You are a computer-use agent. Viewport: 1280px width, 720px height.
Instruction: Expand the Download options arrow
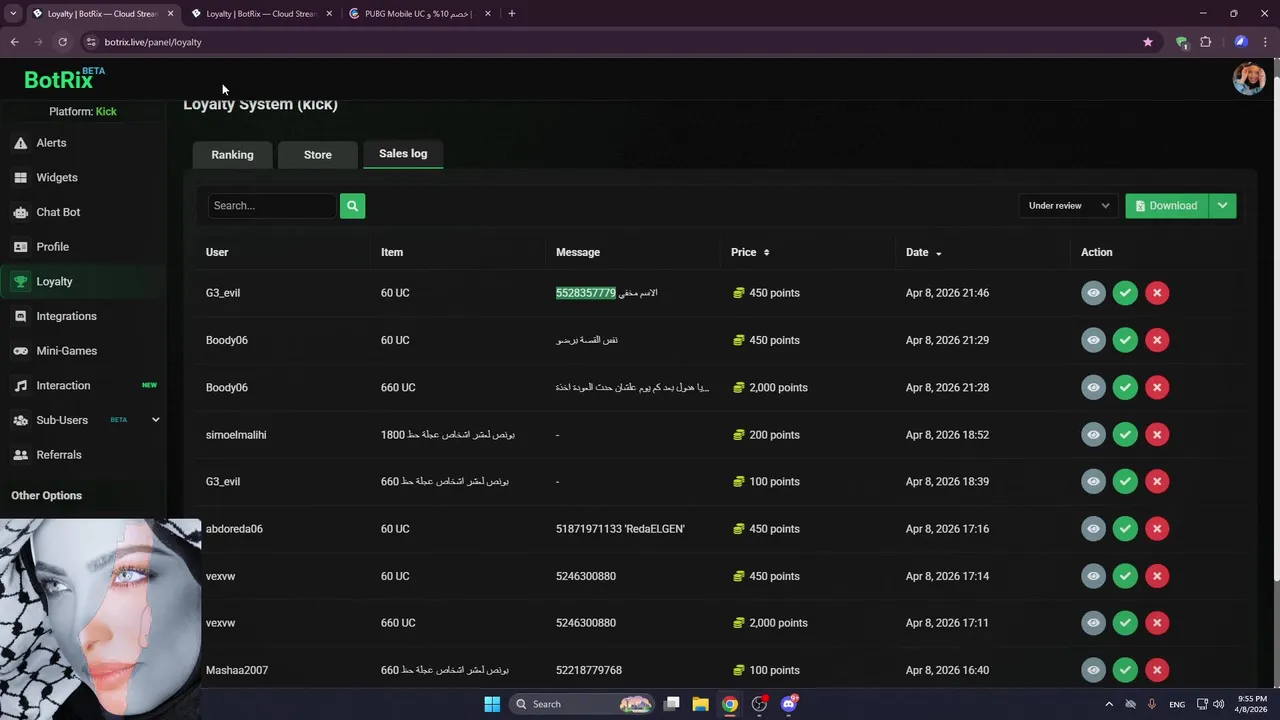click(x=1222, y=206)
